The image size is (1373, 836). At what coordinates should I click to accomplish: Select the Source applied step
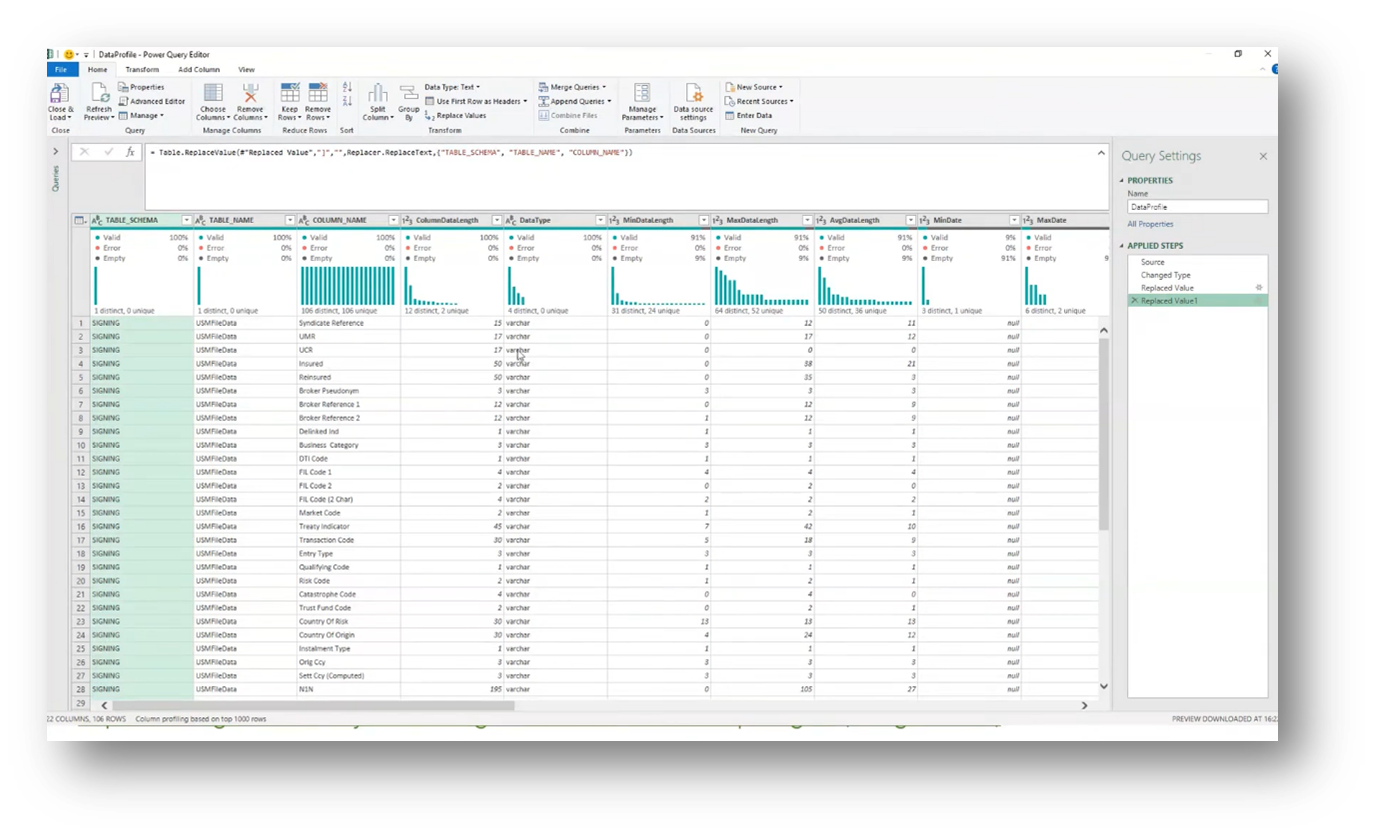1197,262
